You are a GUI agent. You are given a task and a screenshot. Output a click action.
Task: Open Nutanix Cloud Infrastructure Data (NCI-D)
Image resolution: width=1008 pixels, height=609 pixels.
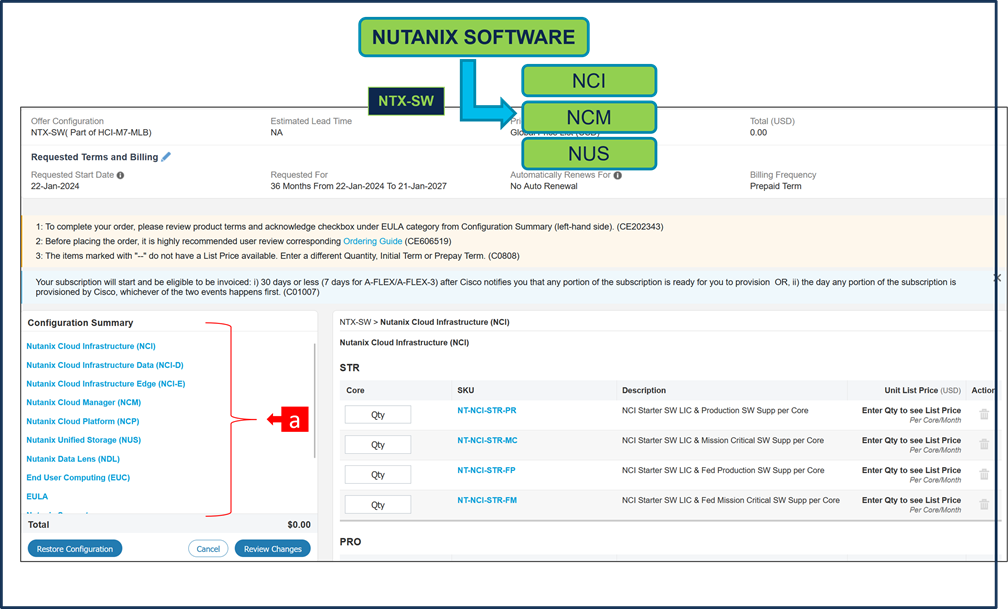pyautogui.click(x=105, y=365)
